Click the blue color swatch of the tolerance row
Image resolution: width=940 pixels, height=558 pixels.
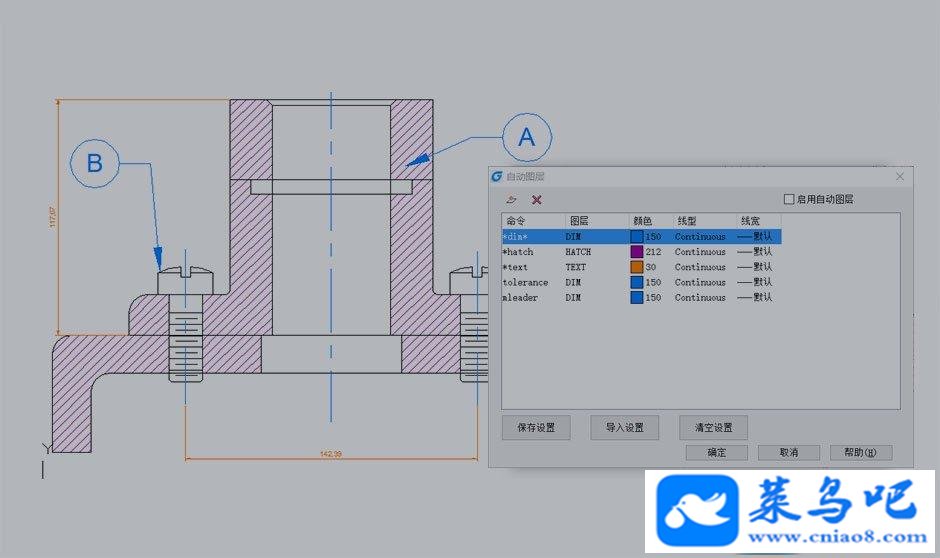[637, 282]
